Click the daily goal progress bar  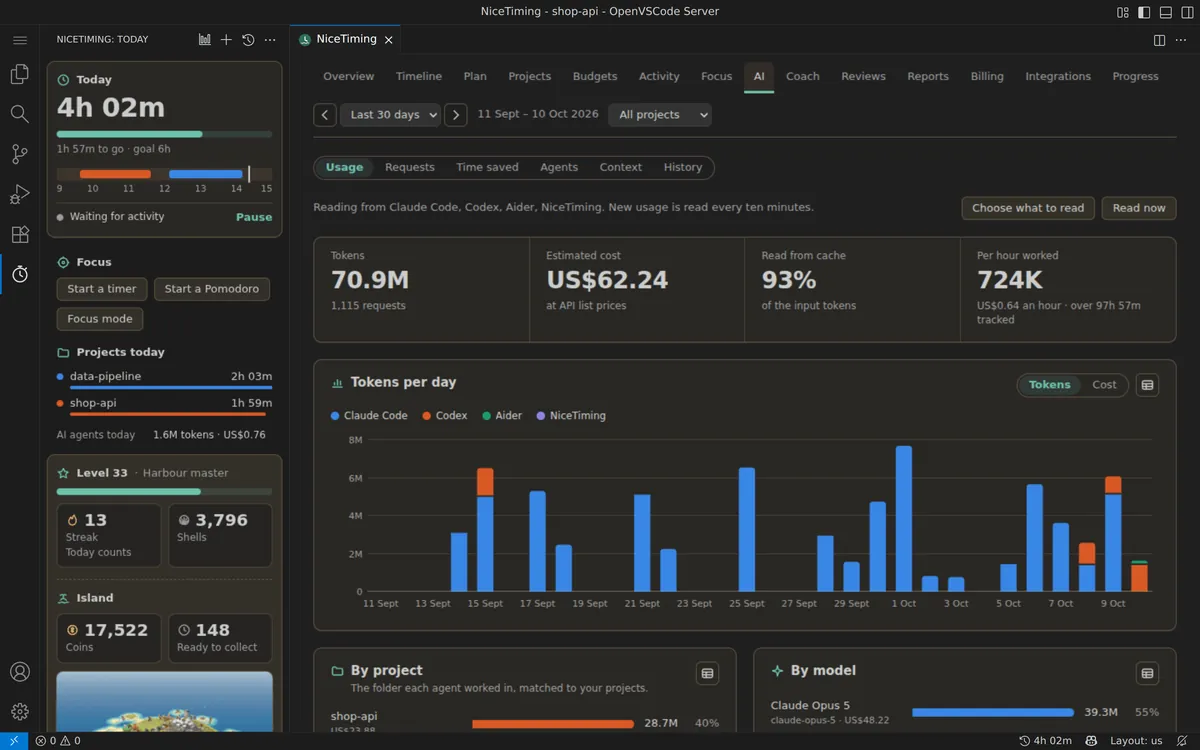point(164,134)
